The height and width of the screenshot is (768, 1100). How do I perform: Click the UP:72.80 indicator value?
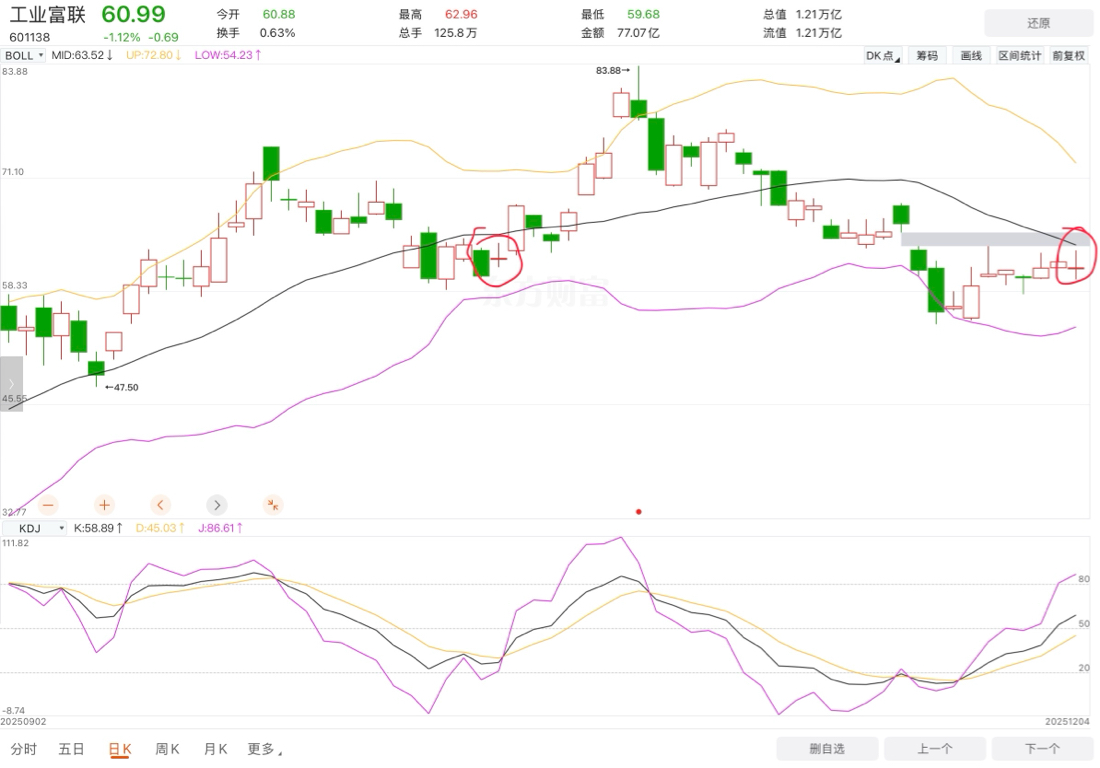point(154,55)
